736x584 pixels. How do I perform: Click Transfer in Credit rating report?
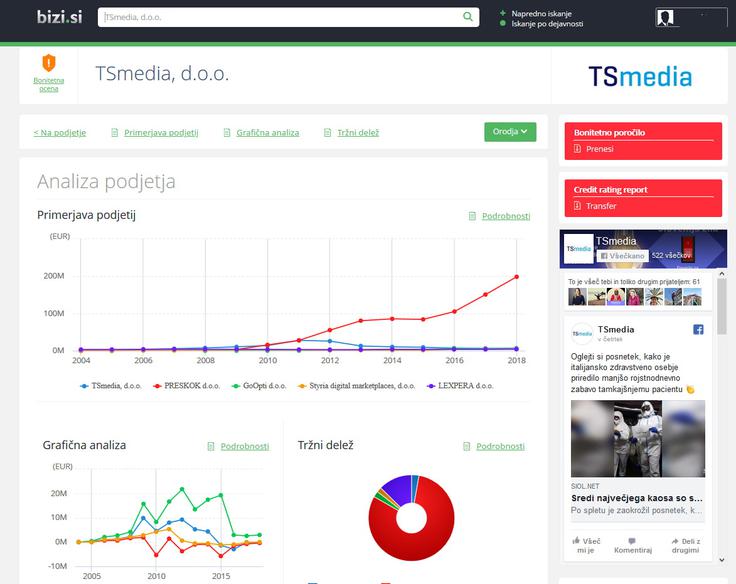pos(601,206)
